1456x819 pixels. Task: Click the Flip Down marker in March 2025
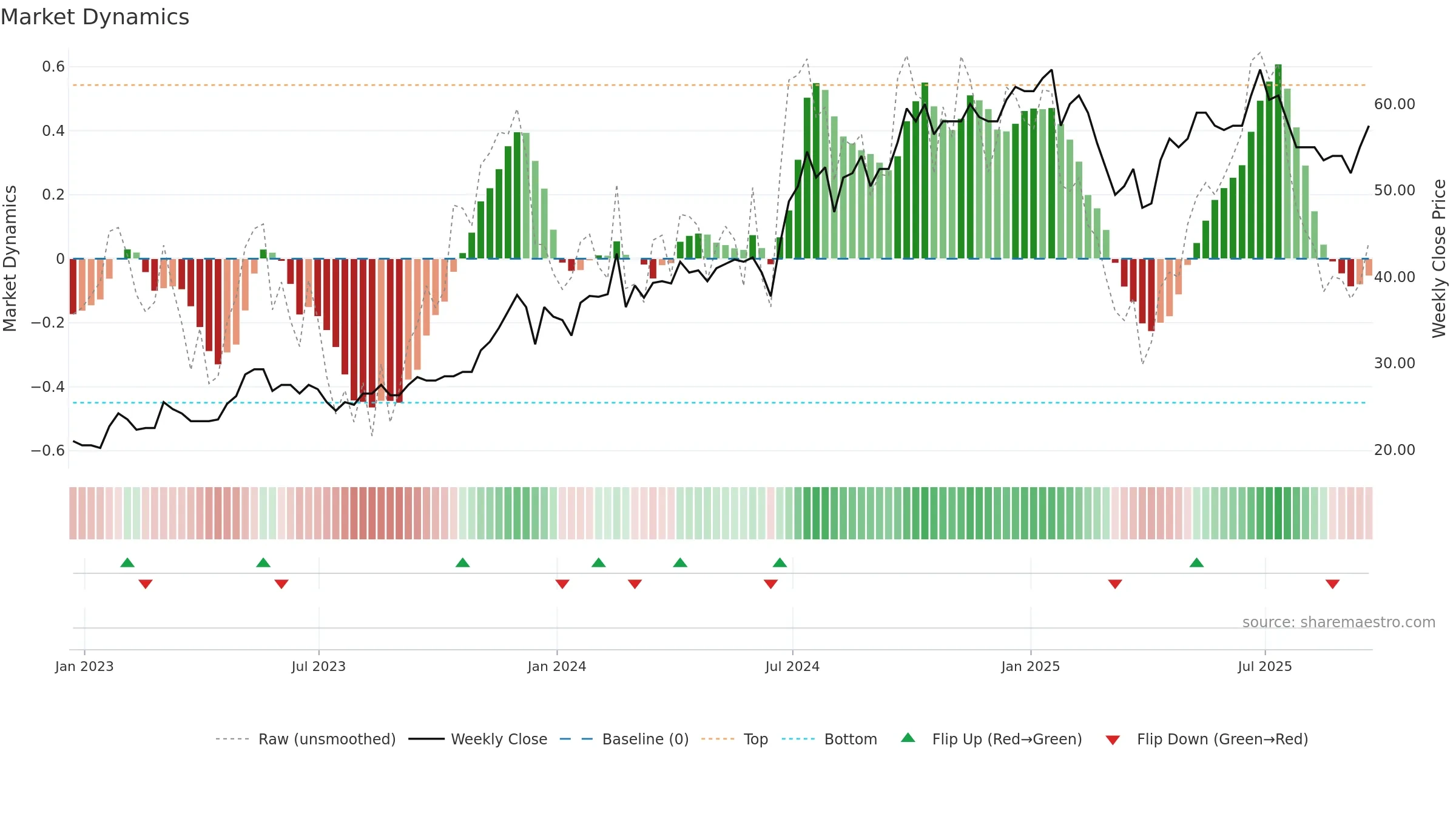pyautogui.click(x=1115, y=584)
